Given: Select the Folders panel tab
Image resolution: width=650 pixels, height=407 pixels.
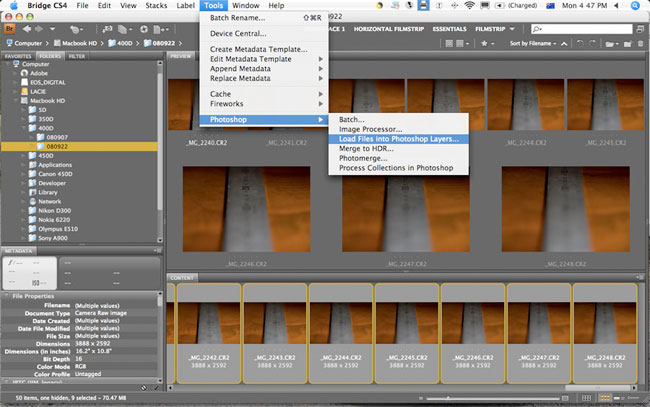Looking at the screenshot, I should [50, 56].
